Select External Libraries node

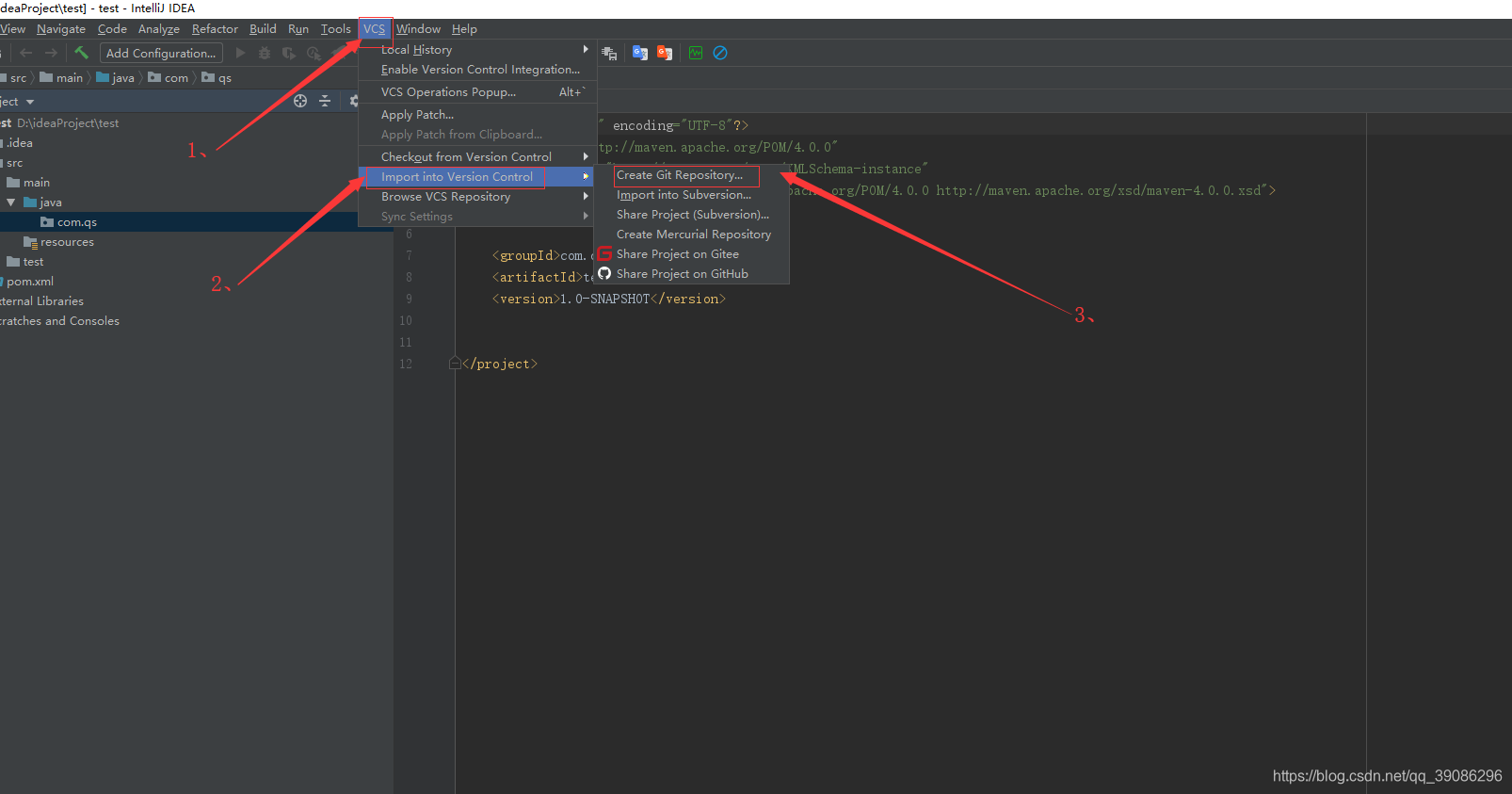click(41, 301)
